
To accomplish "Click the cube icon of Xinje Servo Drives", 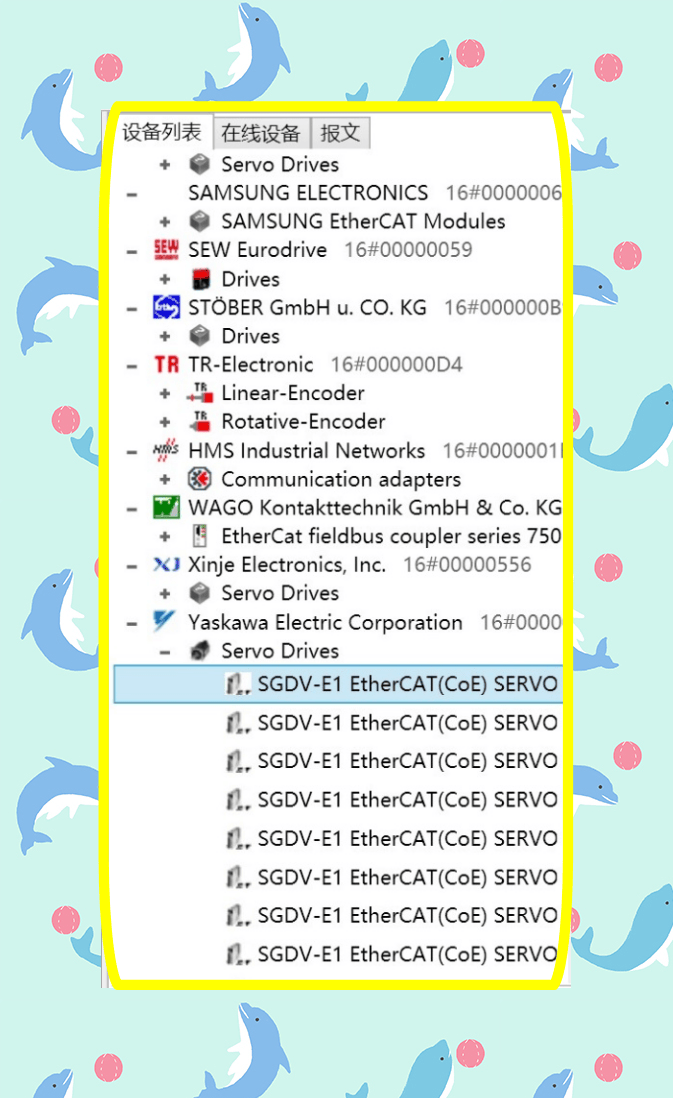I will pos(200,593).
